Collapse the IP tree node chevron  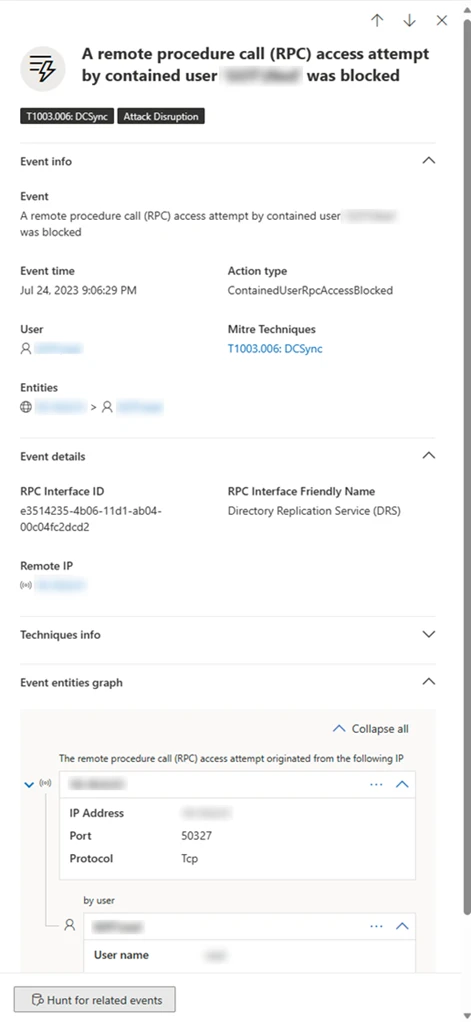point(29,785)
